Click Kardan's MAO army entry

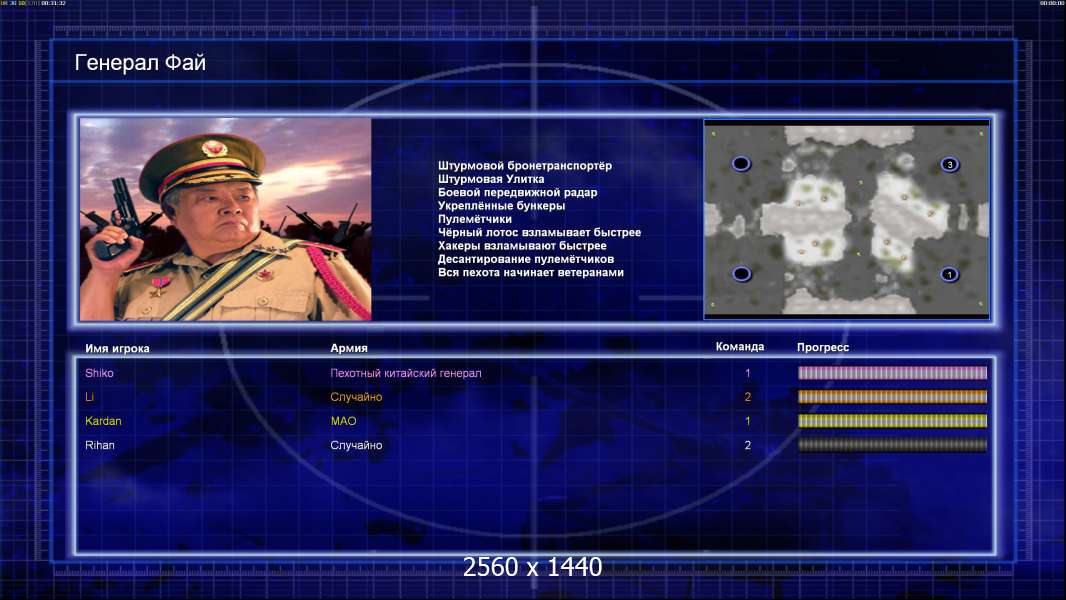click(343, 421)
